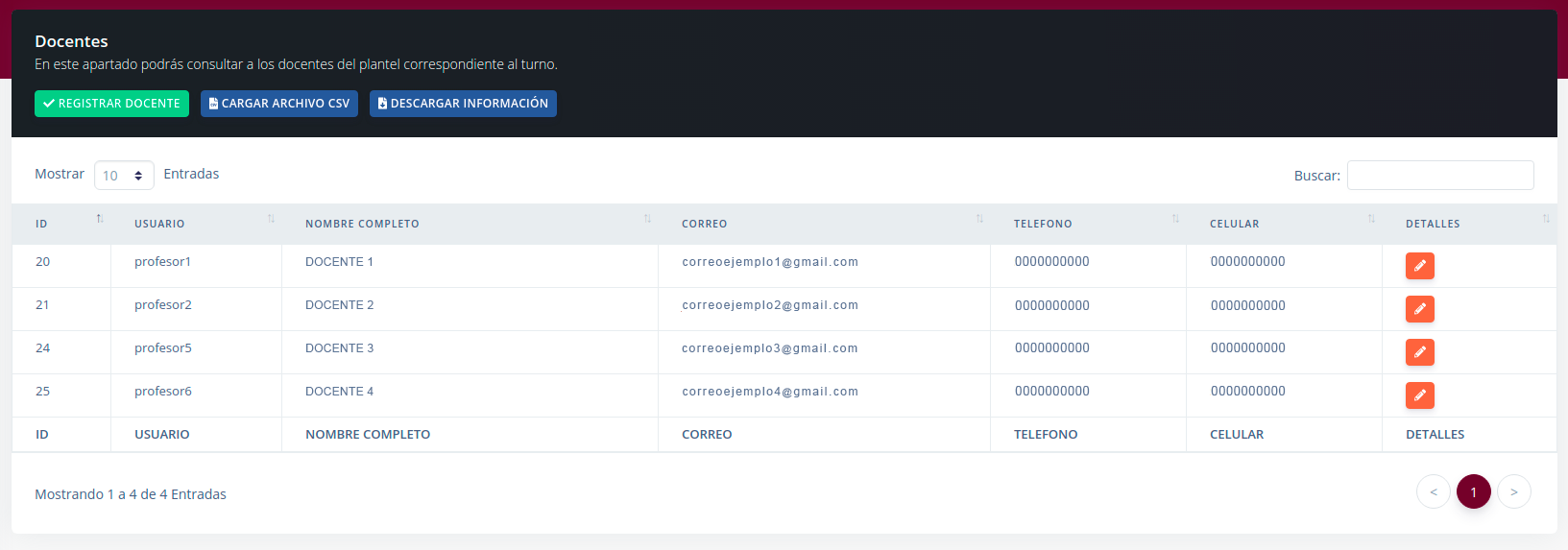Select page 1 in pagination
Image resolution: width=1568 pixels, height=550 pixels.
click(1473, 492)
